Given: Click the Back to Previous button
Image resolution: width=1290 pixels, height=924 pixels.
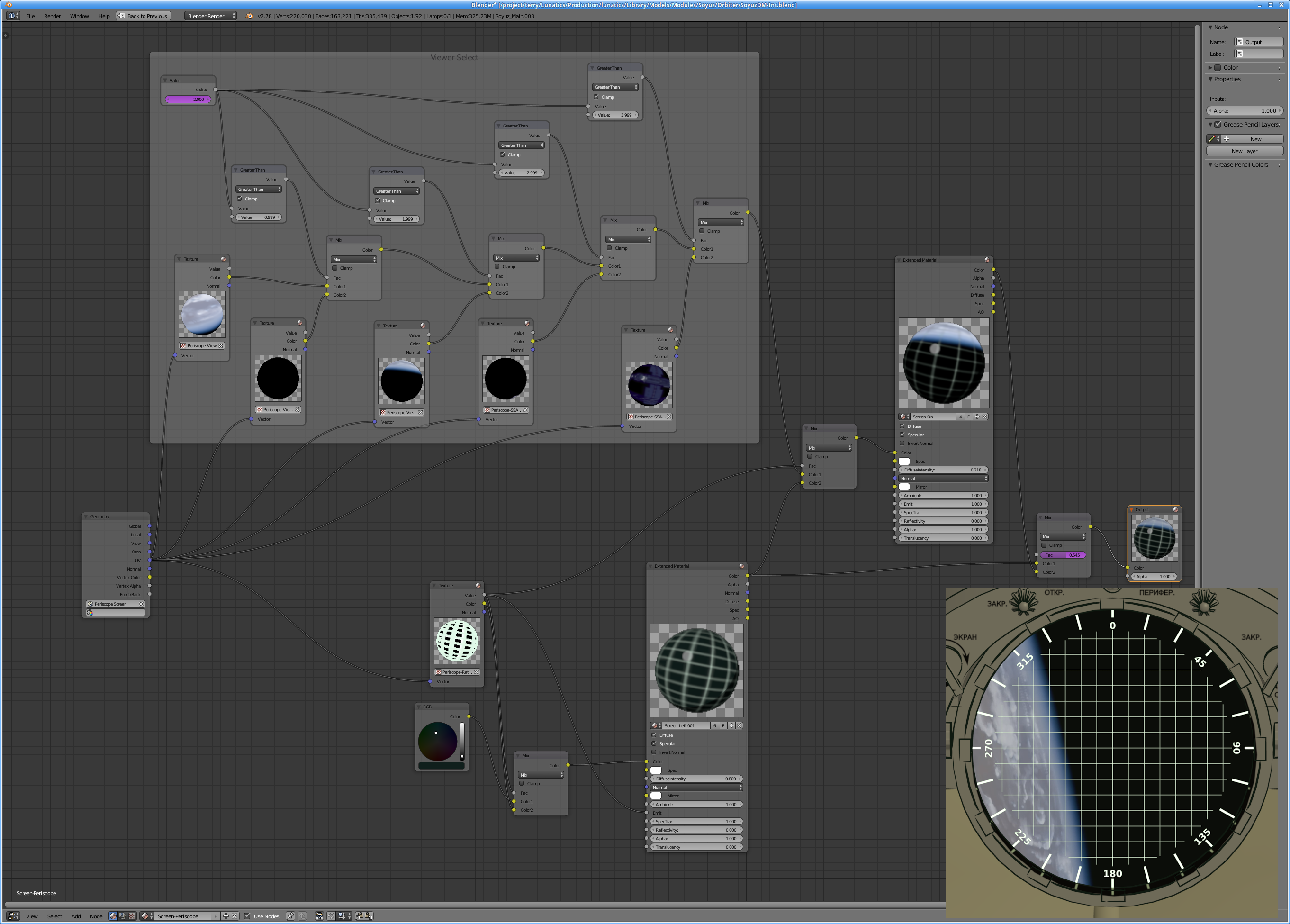Looking at the screenshot, I should [143, 16].
